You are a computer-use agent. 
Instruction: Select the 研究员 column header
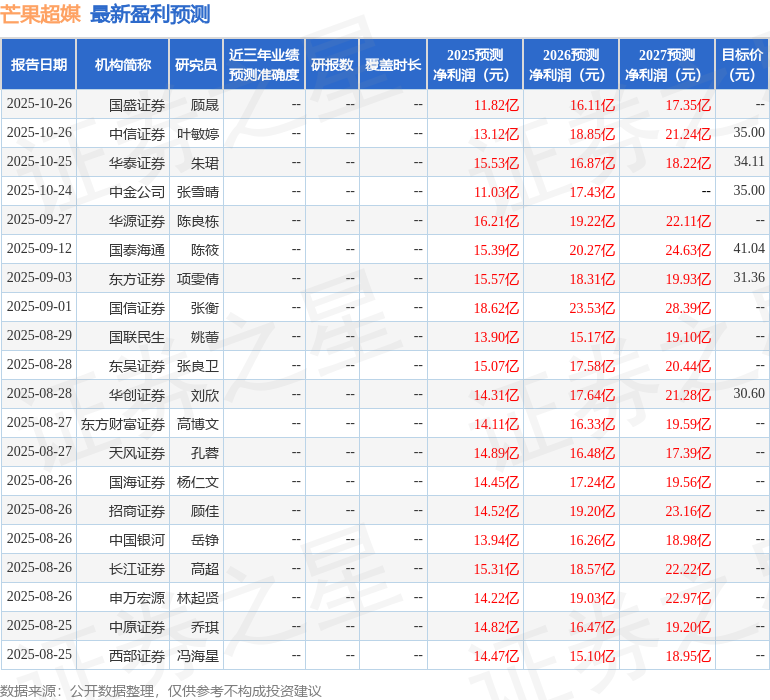click(x=196, y=65)
